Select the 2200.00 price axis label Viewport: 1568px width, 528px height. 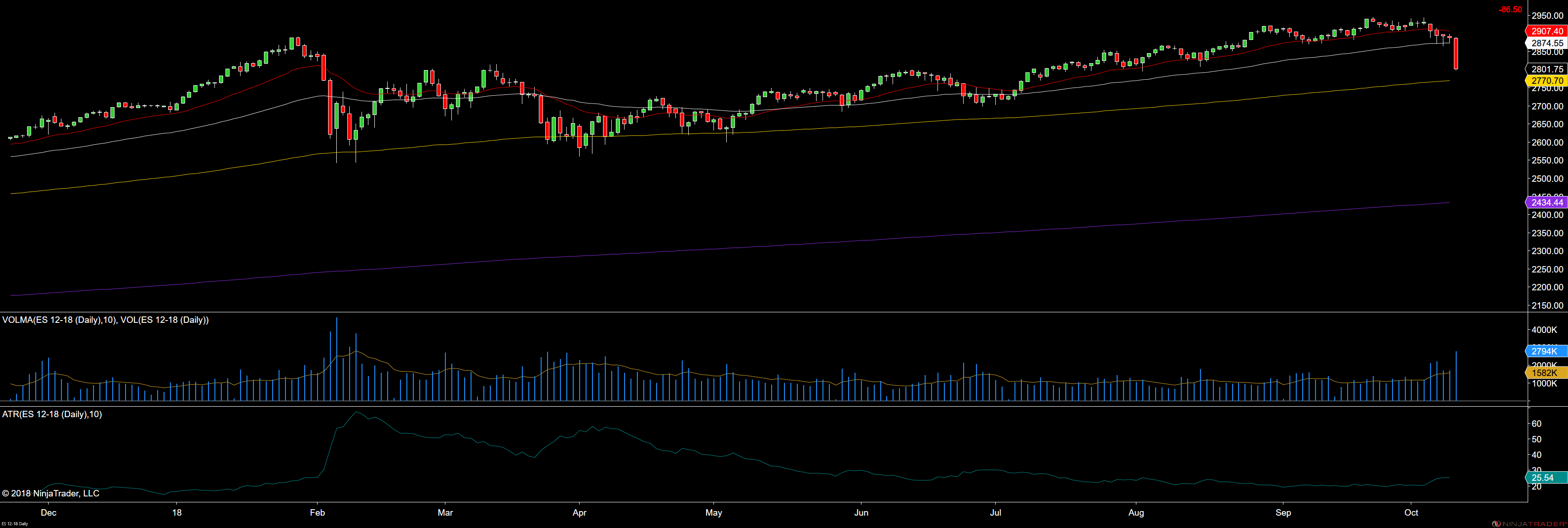tap(1547, 287)
